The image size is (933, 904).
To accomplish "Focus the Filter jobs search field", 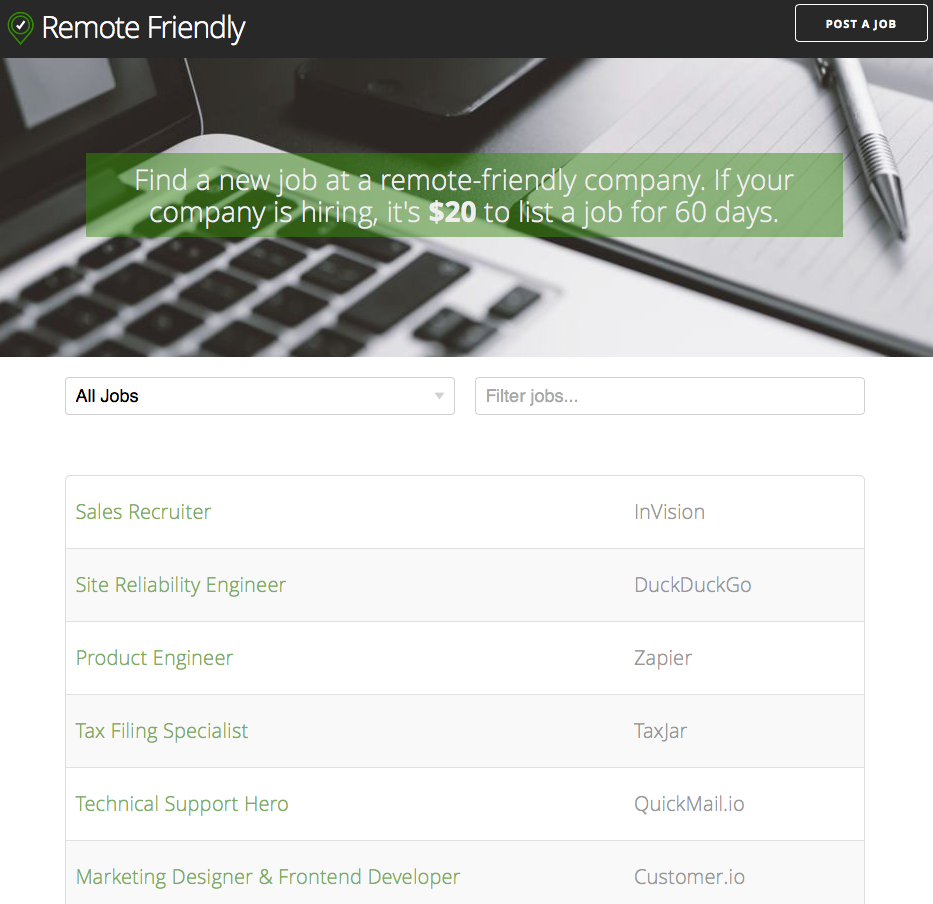I will pyautogui.click(x=669, y=396).
